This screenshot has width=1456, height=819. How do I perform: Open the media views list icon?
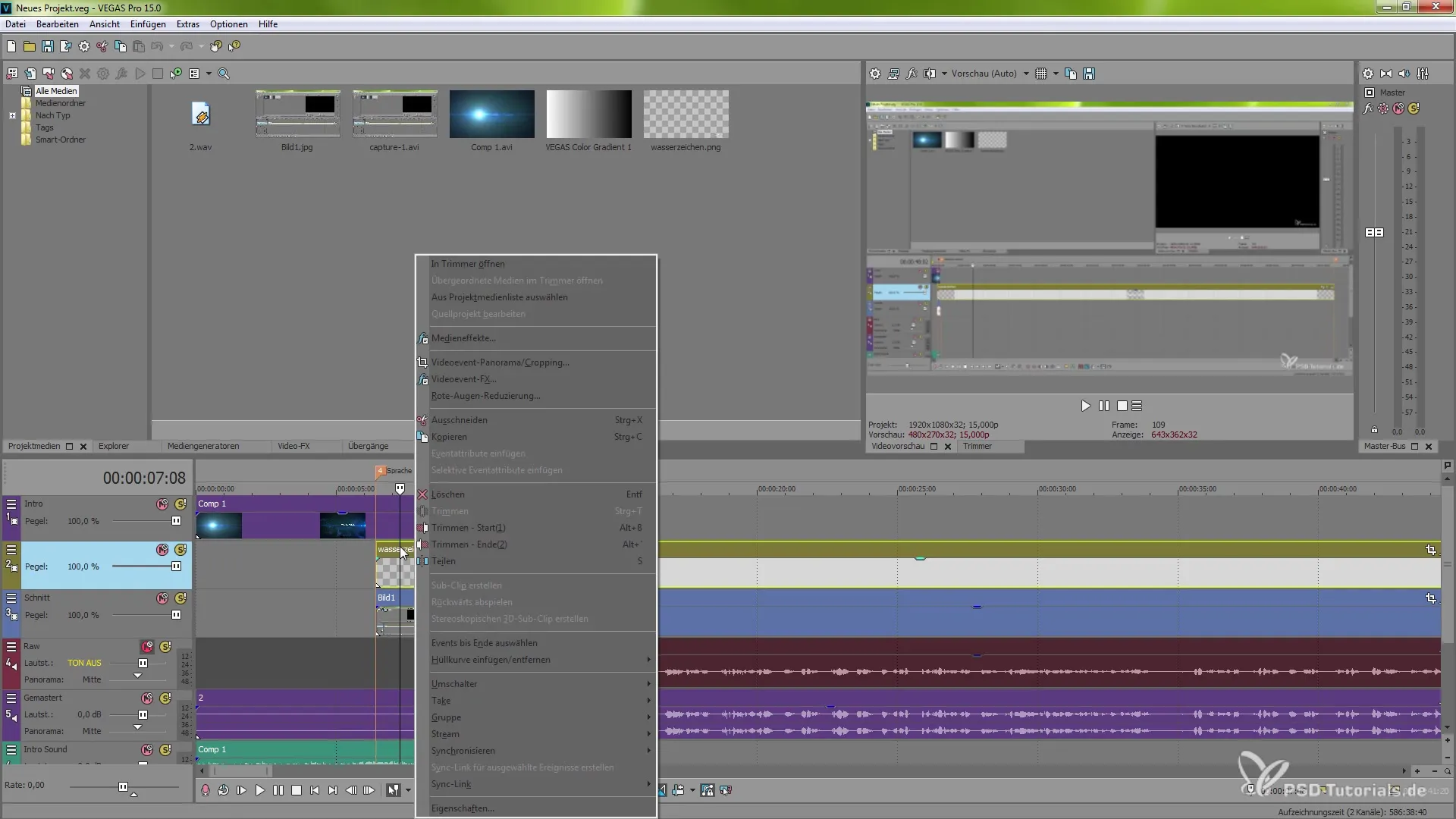point(194,74)
